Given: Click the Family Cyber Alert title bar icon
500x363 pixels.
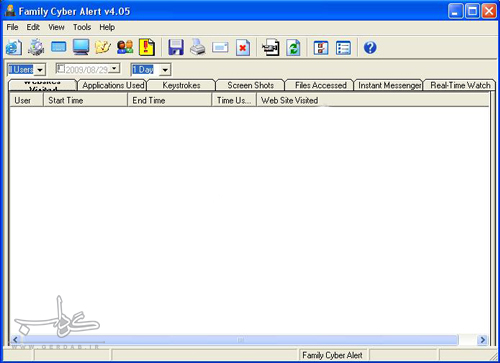Looking at the screenshot, I should pos(10,11).
